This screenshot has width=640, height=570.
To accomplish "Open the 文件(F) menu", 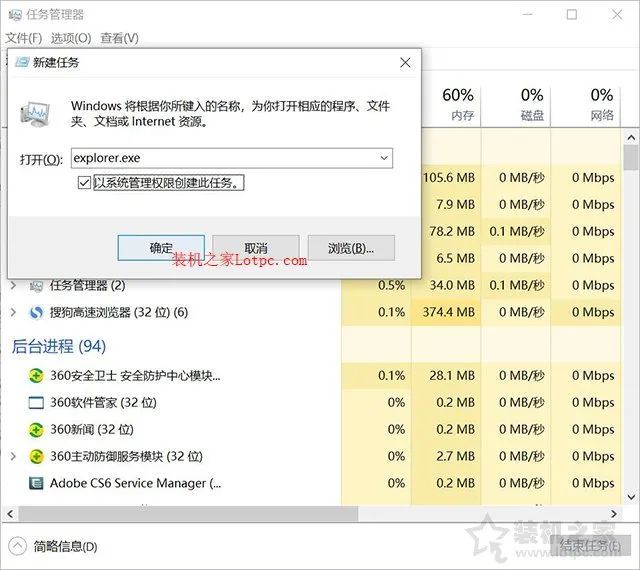I will point(23,38).
